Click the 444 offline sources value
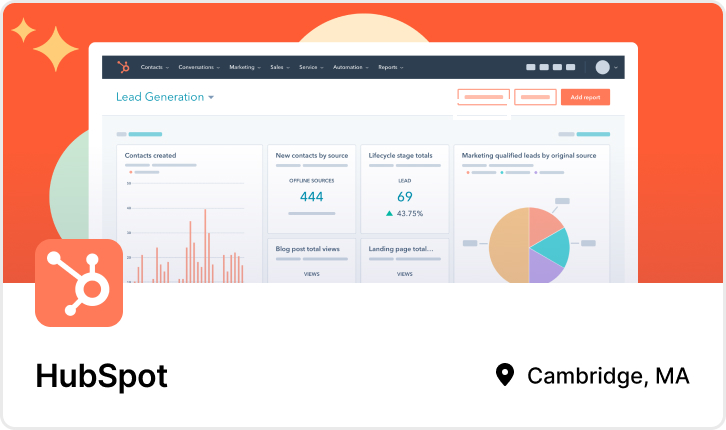 312,197
